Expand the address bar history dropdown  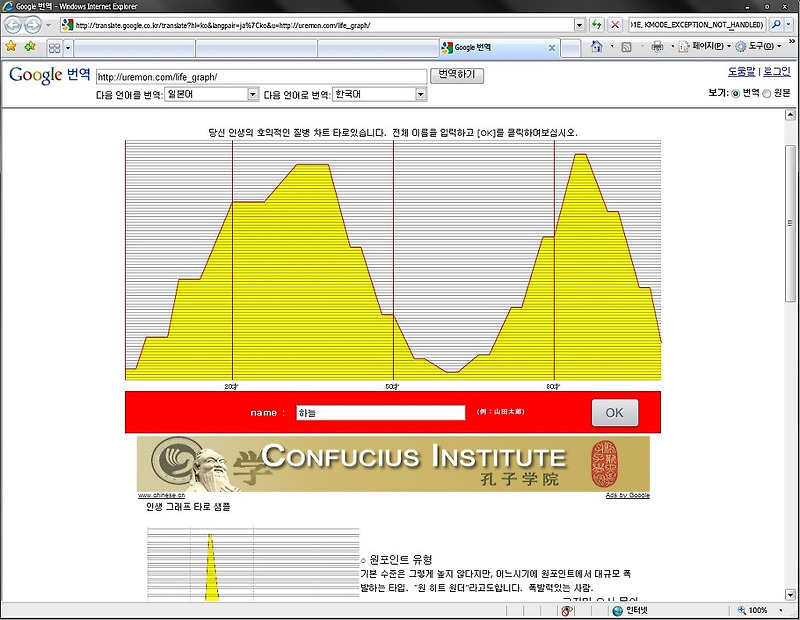579,24
